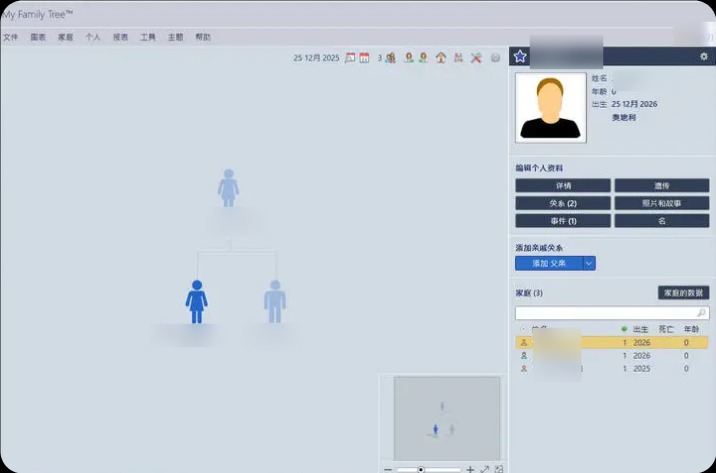Open the red calendar icon in toolbar
This screenshot has width=716, height=473.
pos(364,58)
